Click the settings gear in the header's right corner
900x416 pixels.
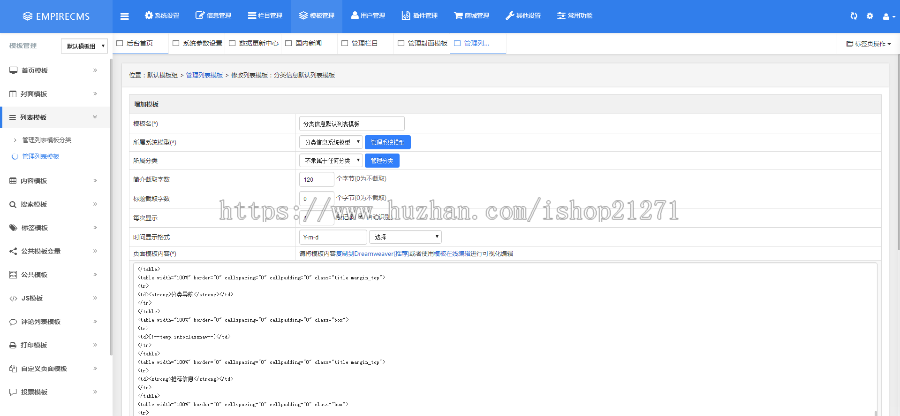pyautogui.click(x=870, y=17)
